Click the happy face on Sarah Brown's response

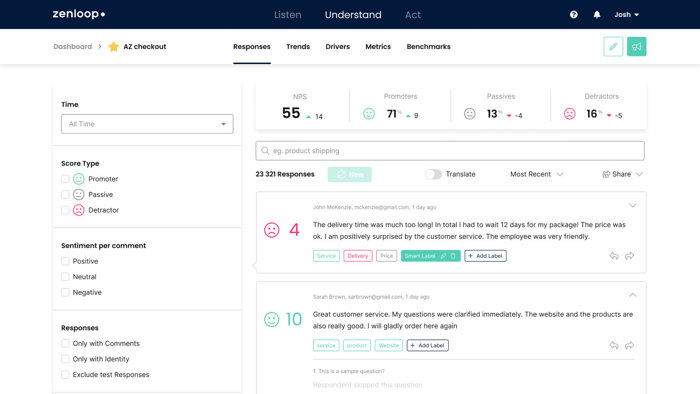click(x=271, y=319)
